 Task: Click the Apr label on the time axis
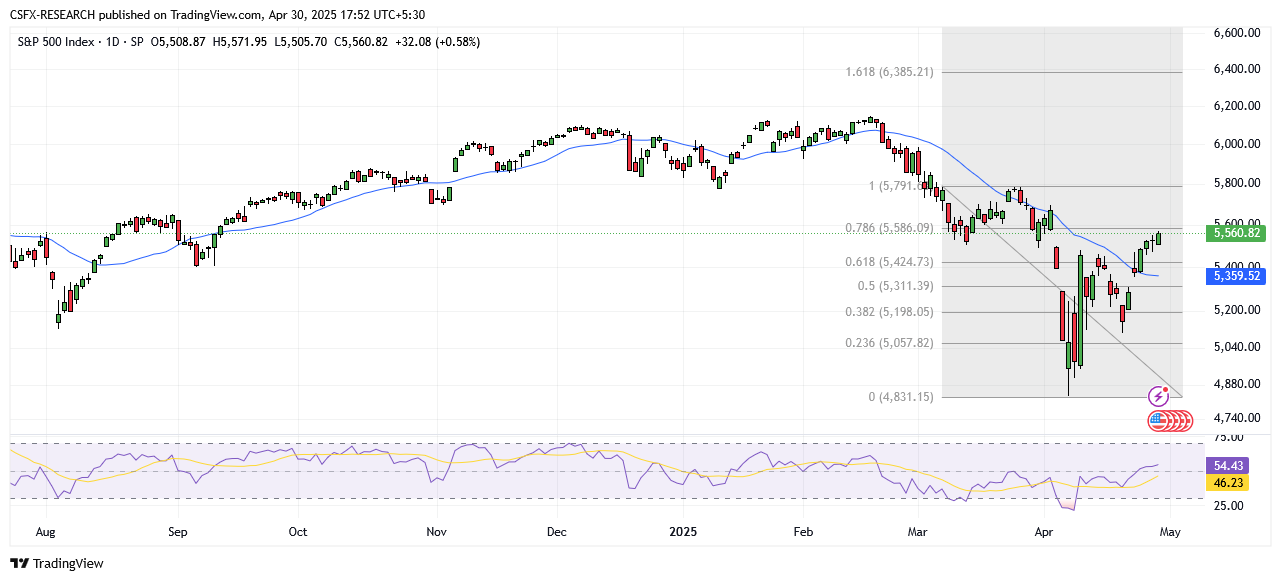(x=1045, y=532)
